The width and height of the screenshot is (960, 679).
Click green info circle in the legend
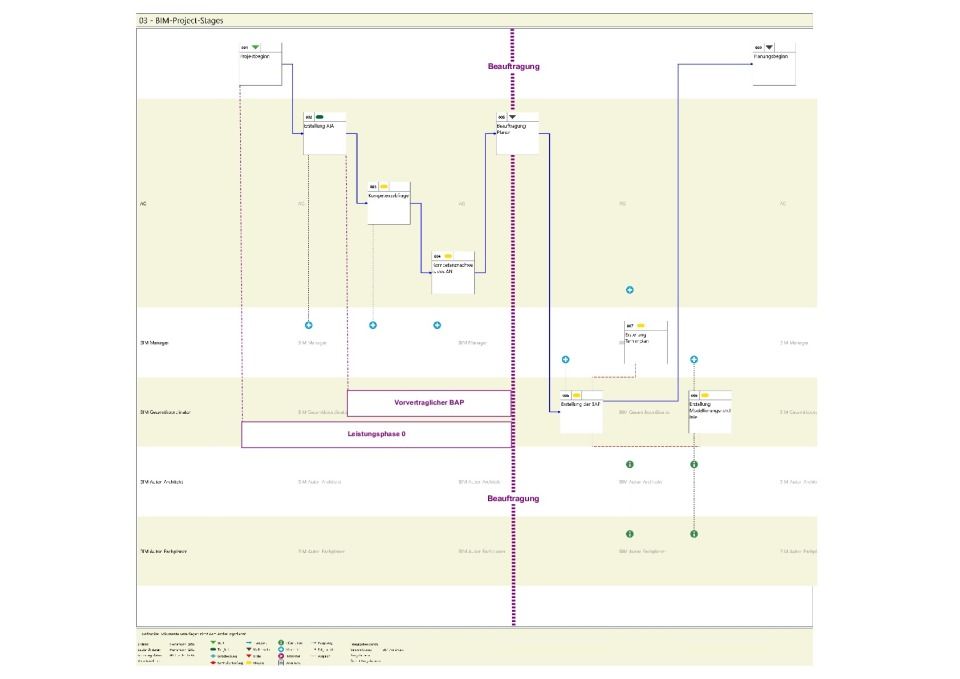pos(281,643)
